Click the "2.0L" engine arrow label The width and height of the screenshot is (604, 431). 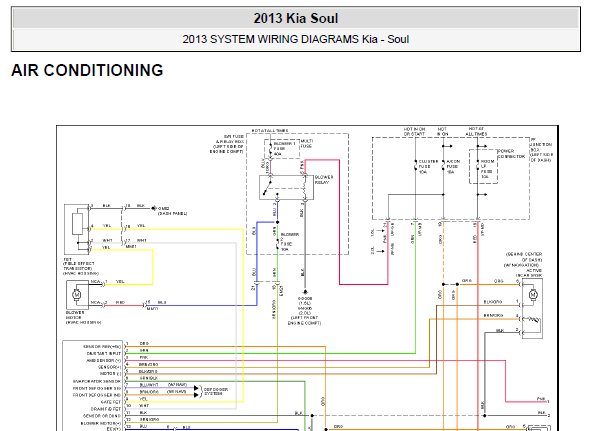click(x=372, y=250)
